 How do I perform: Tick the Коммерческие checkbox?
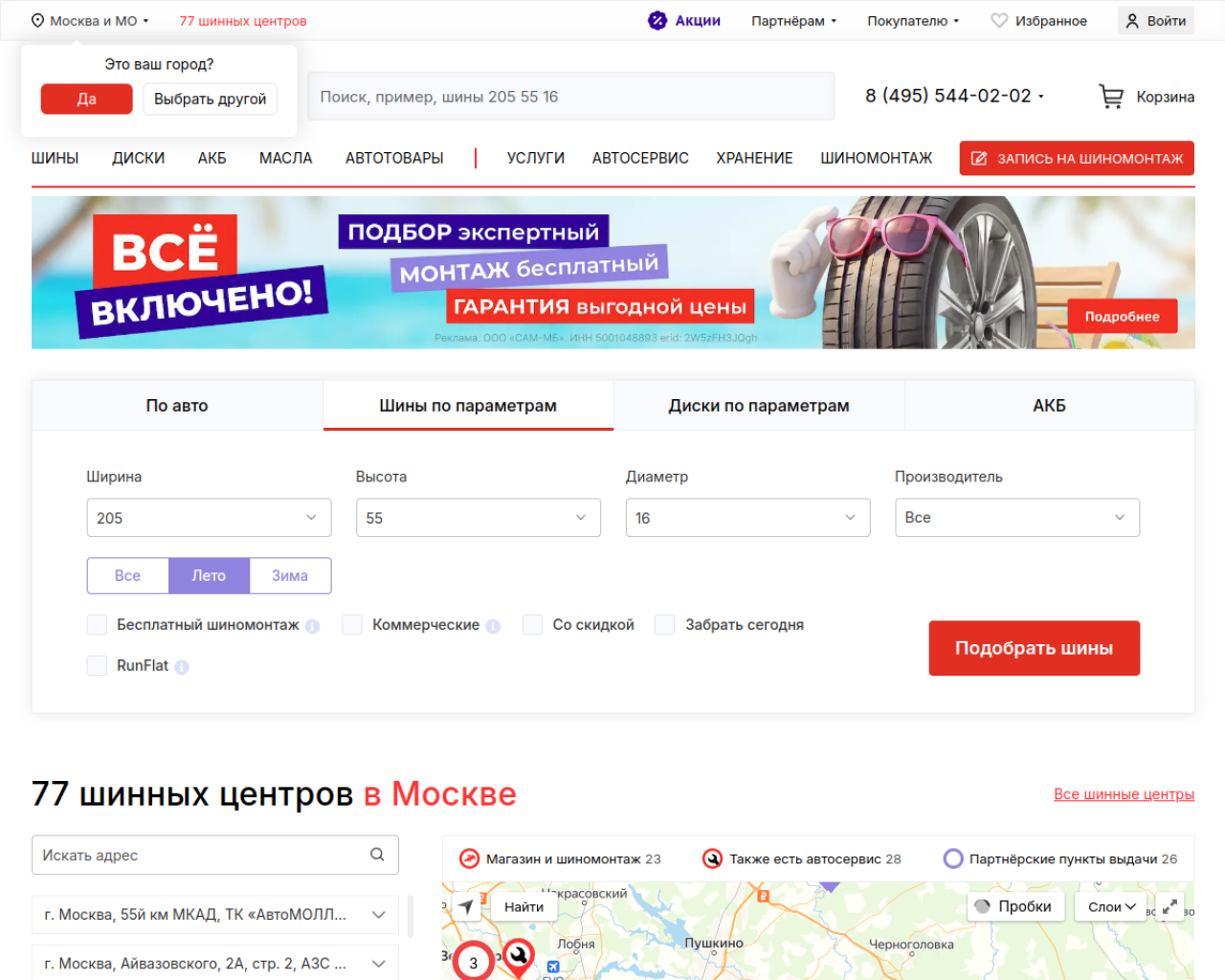tap(352, 625)
